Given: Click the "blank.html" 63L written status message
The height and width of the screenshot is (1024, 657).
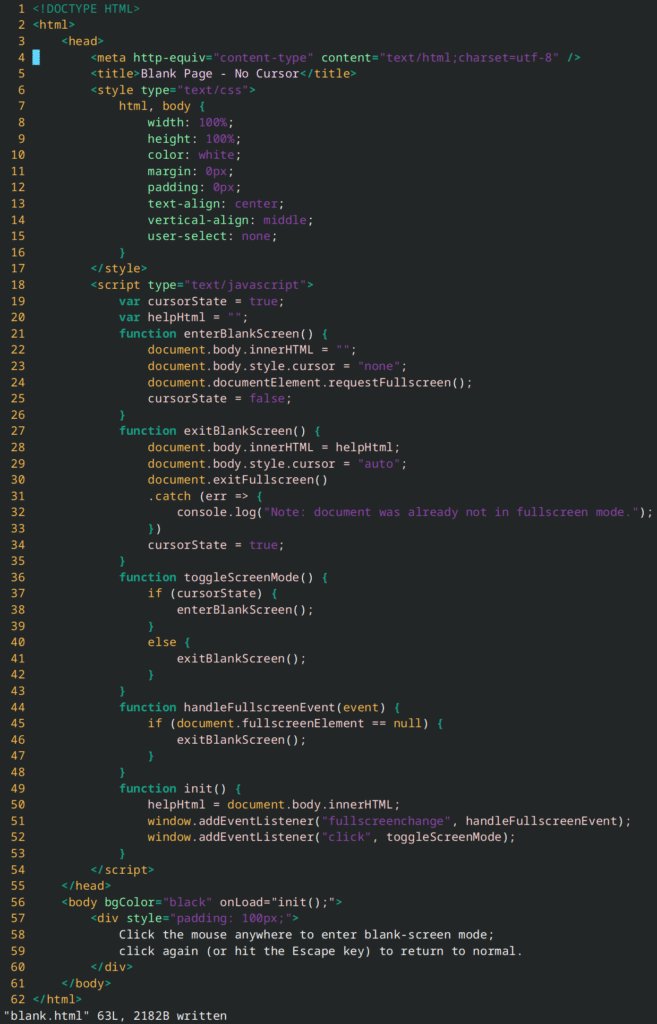Looking at the screenshot, I should click(x=115, y=1016).
